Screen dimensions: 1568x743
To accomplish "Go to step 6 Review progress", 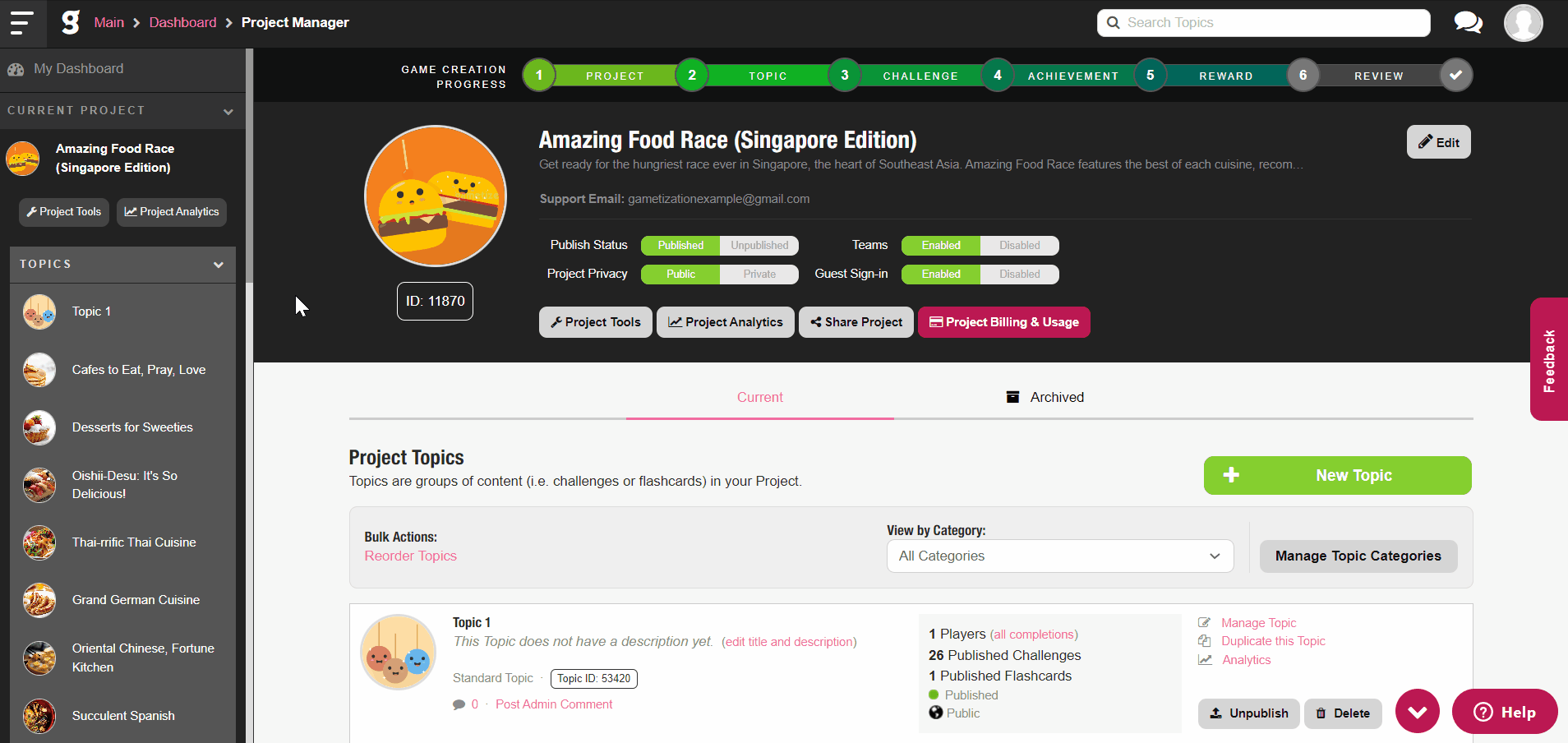I will click(1303, 75).
